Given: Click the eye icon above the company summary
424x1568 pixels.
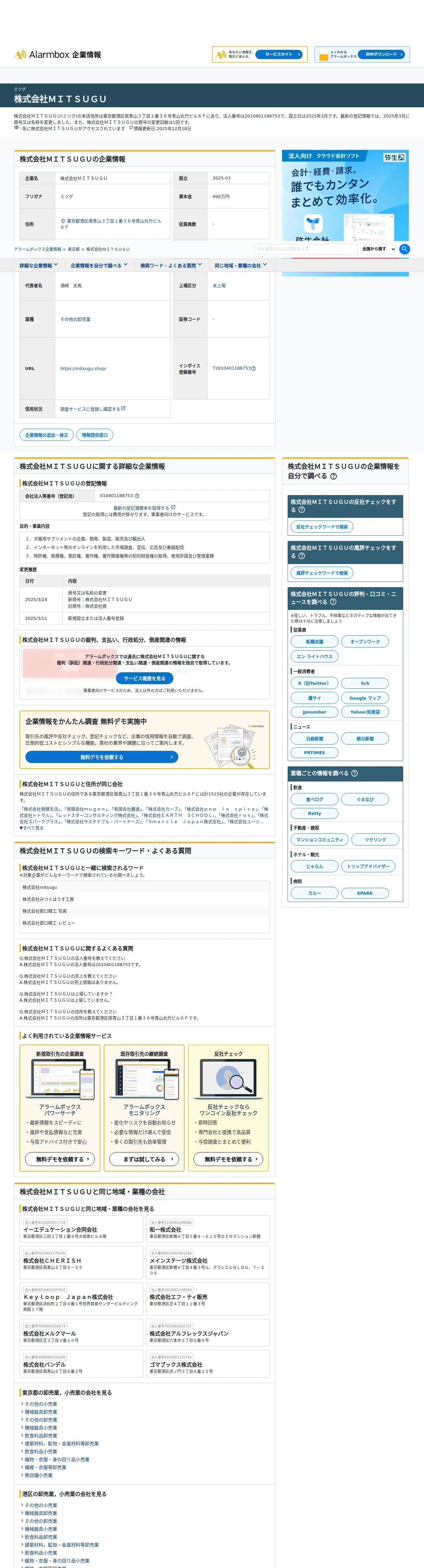Looking at the screenshot, I should pos(17,128).
